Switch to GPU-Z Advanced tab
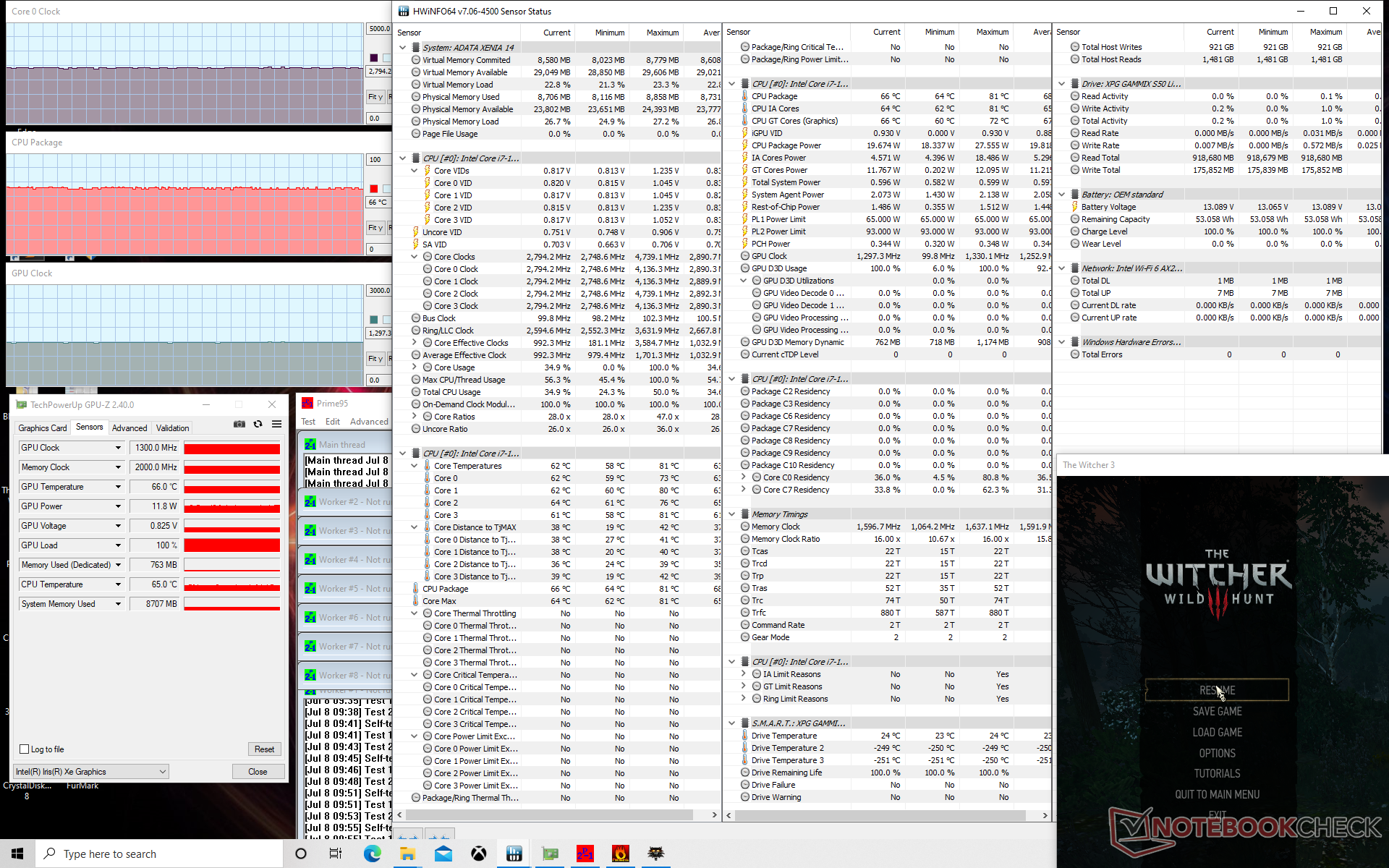Viewport: 1389px width, 868px height. (x=129, y=428)
